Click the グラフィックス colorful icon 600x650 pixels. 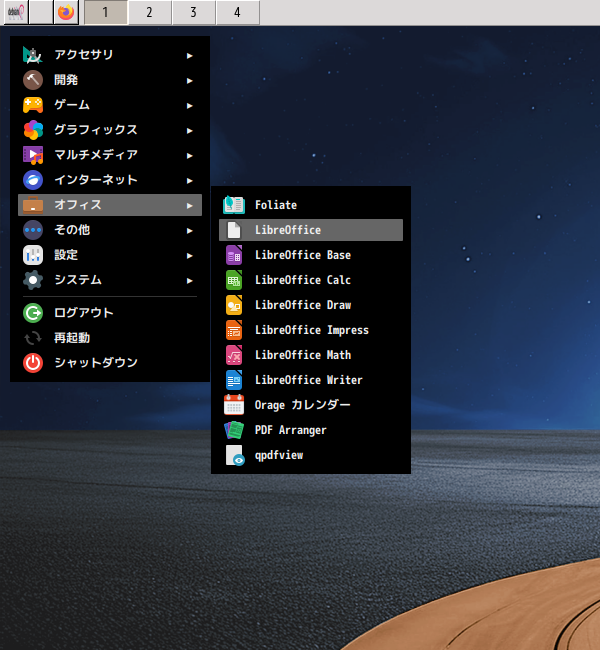[33, 130]
